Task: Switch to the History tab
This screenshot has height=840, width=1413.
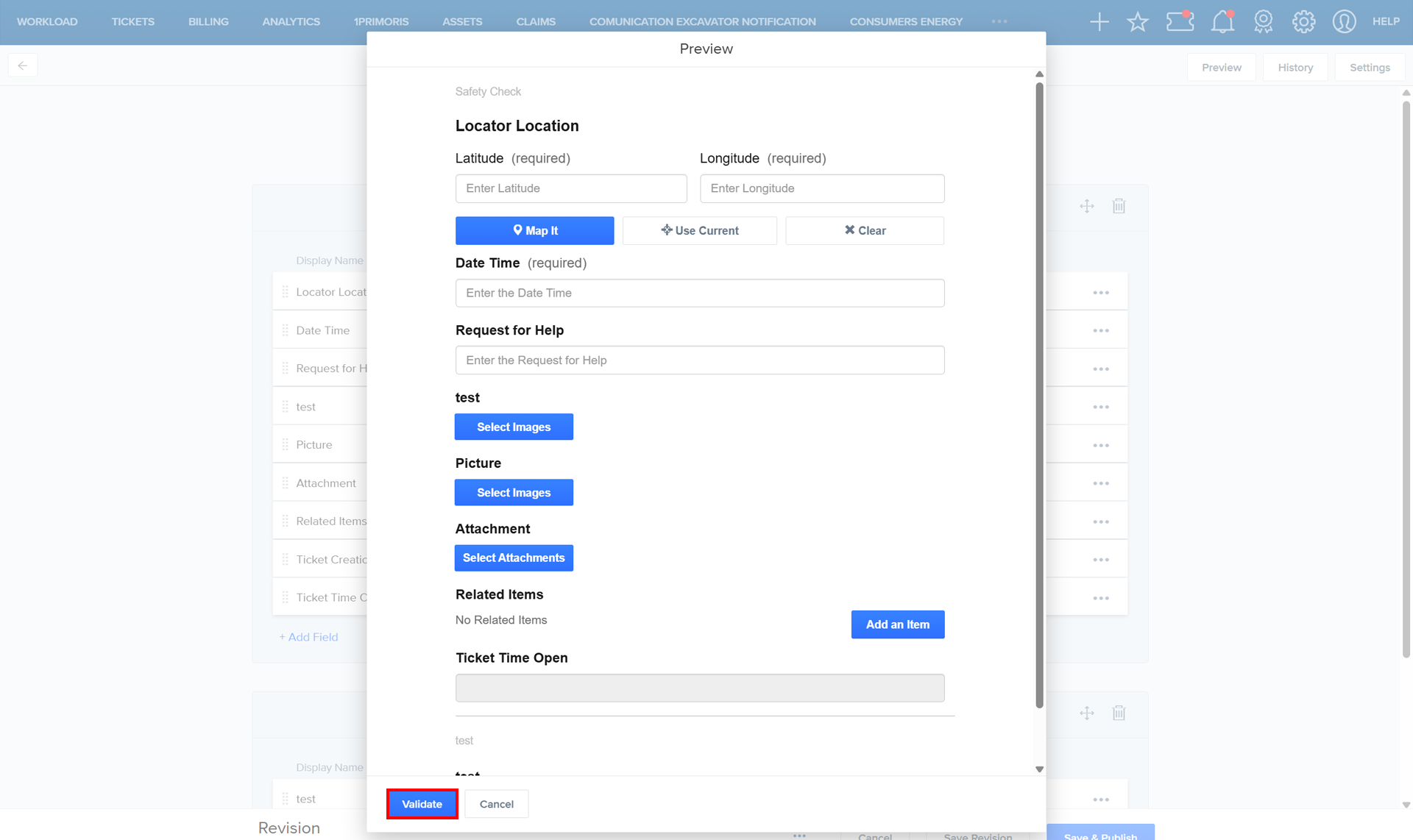Action: (x=1295, y=68)
